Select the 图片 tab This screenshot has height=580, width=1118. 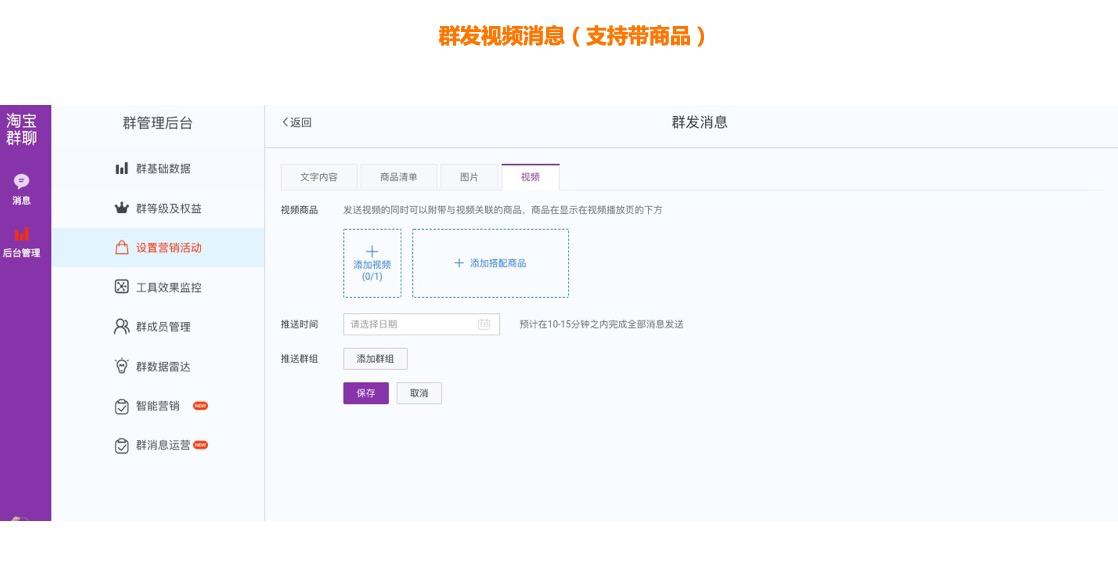tap(470, 176)
